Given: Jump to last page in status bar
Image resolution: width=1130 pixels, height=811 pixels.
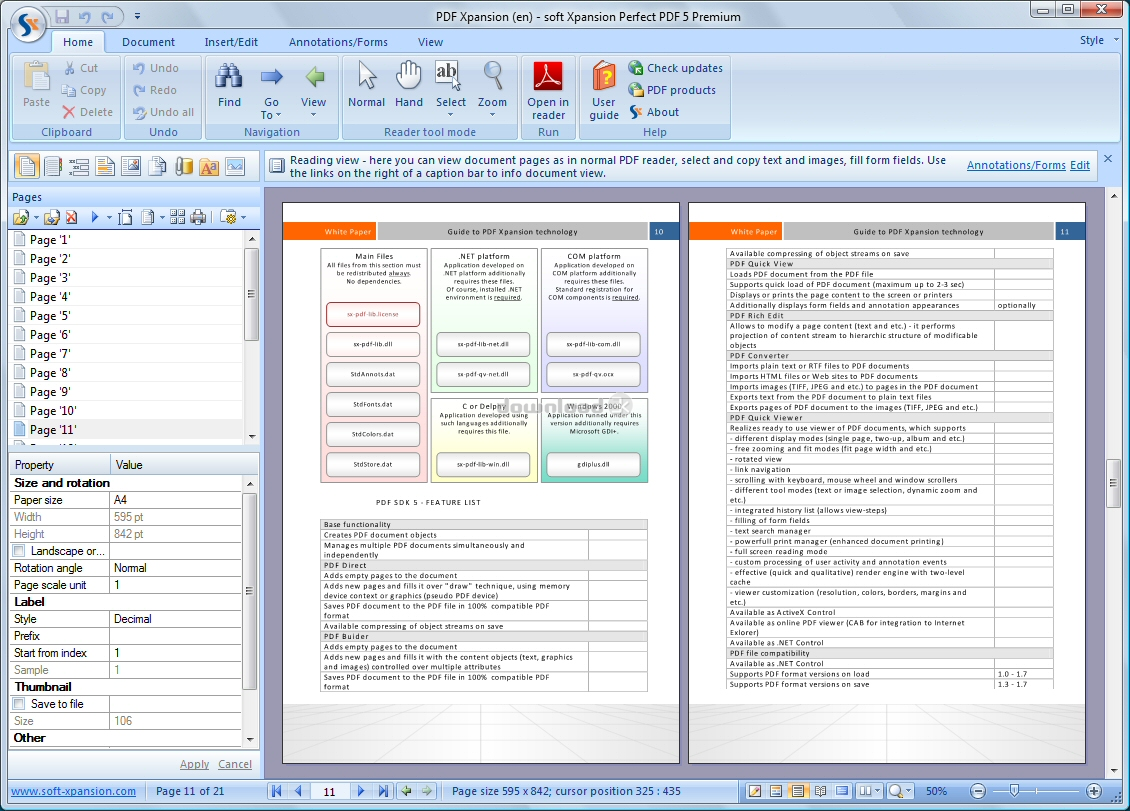Looking at the screenshot, I should tap(383, 791).
